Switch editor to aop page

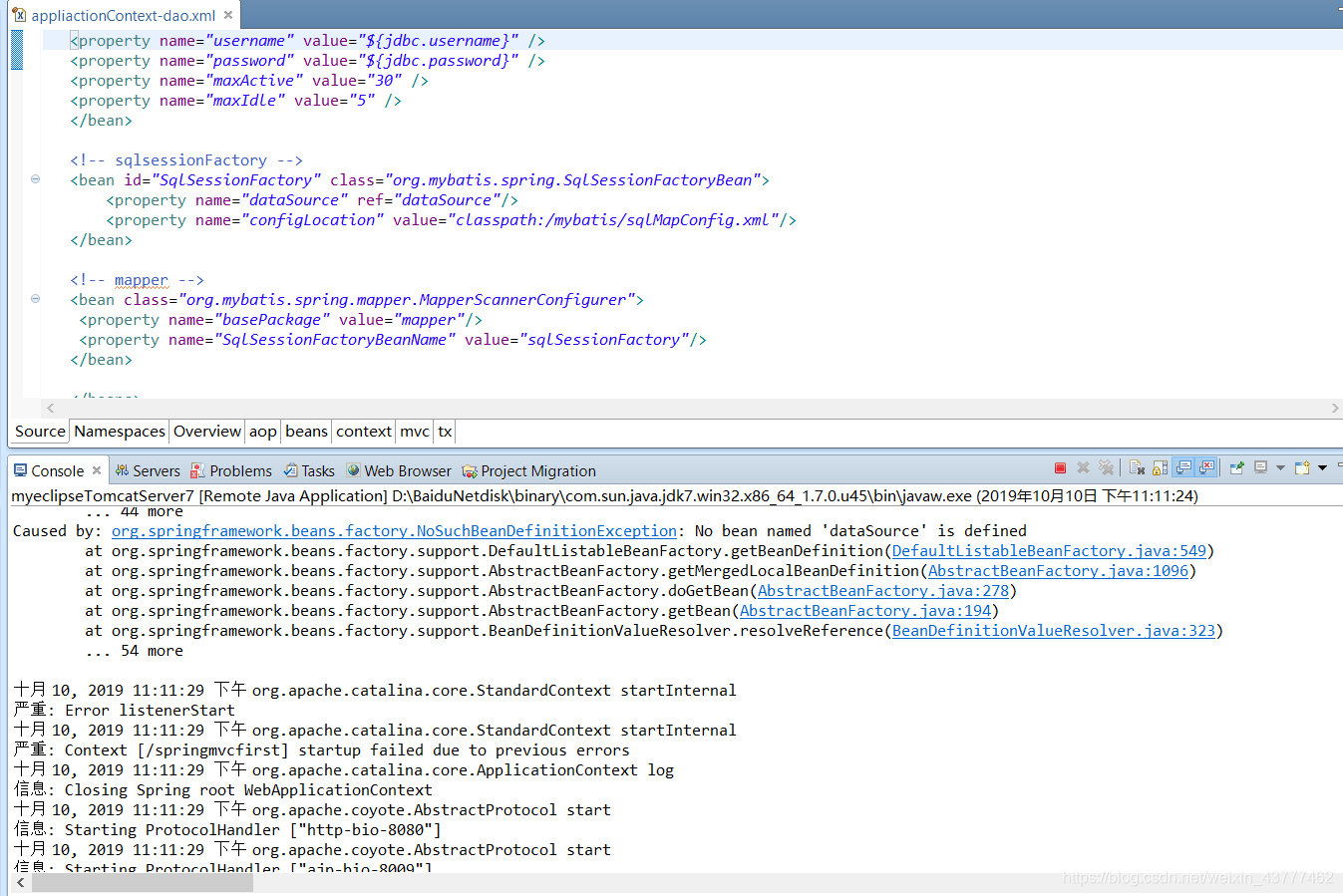pyautogui.click(x=263, y=432)
